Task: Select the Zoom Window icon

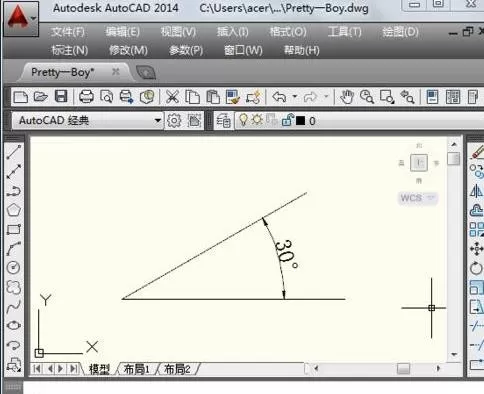Action: 387,97
